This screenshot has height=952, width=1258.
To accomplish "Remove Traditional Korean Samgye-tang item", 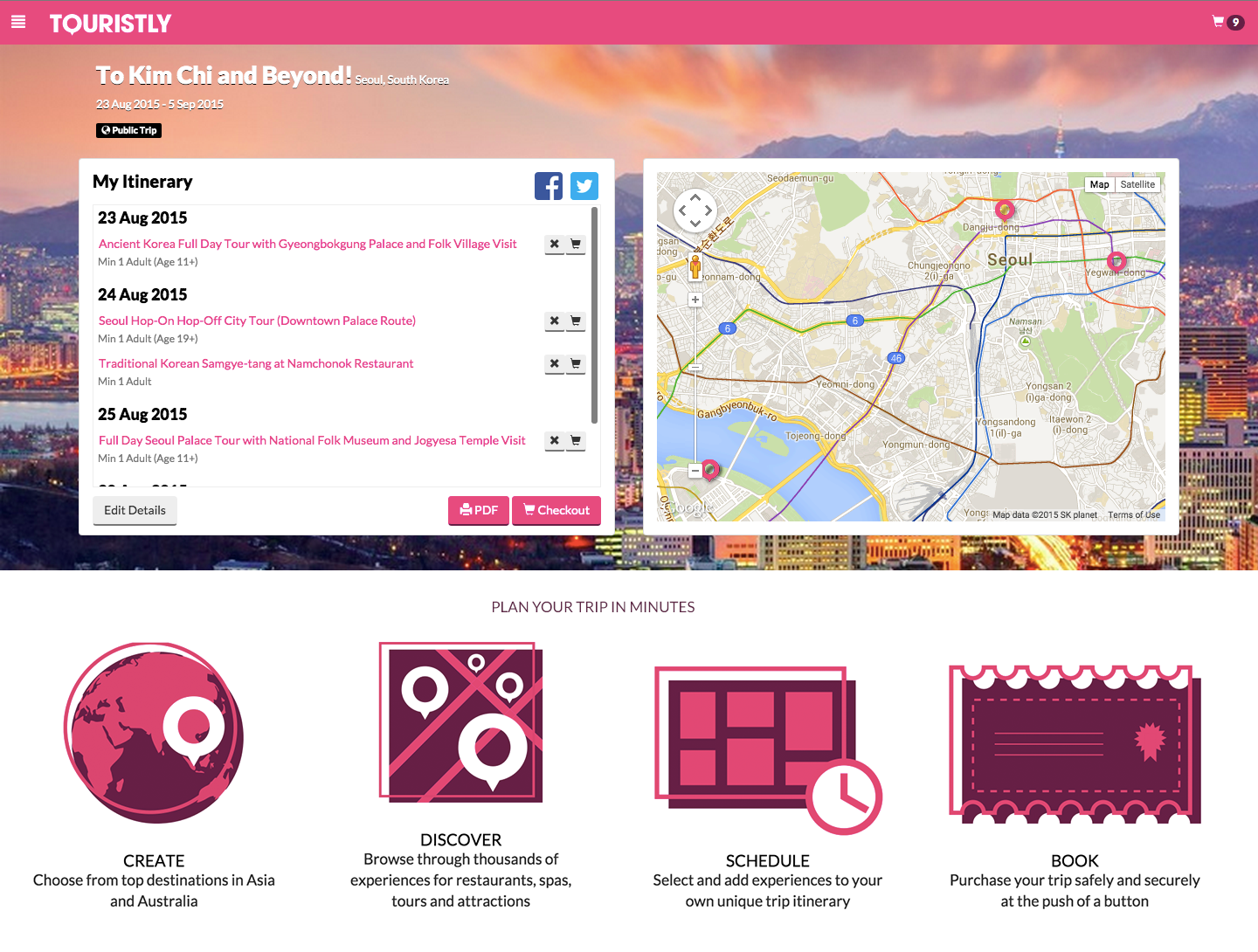I will pos(555,364).
